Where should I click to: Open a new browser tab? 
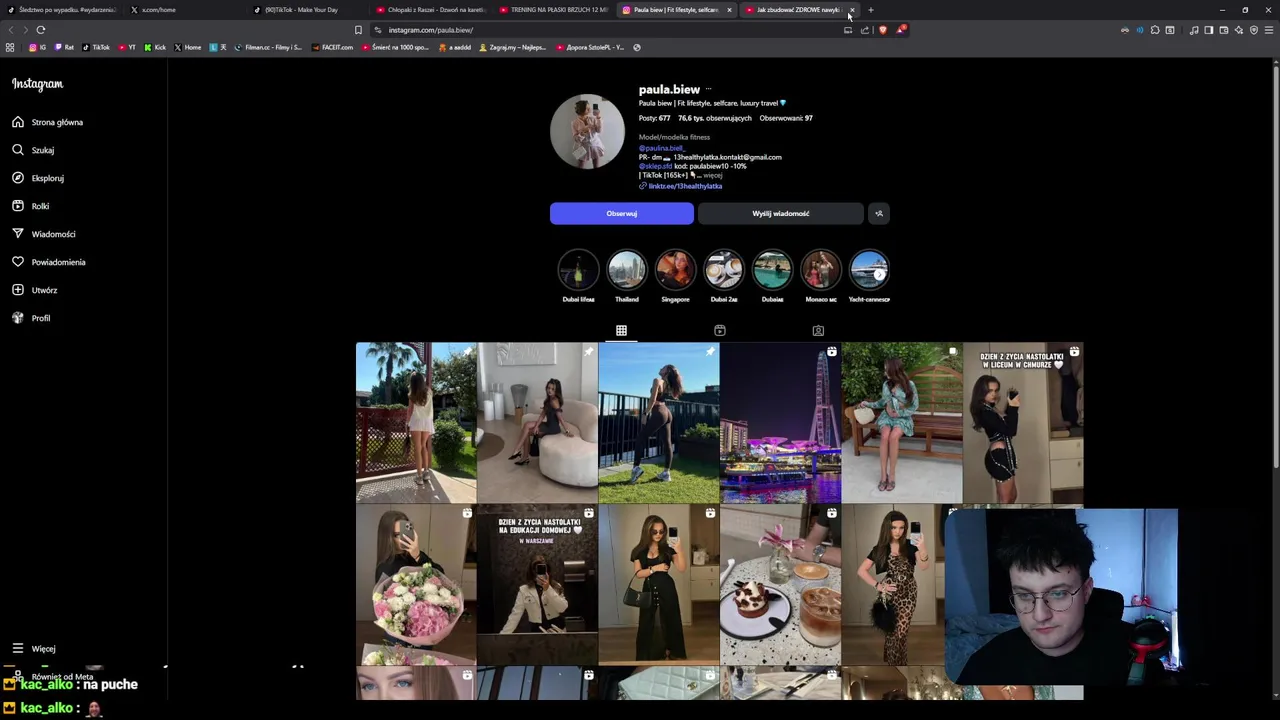[871, 10]
